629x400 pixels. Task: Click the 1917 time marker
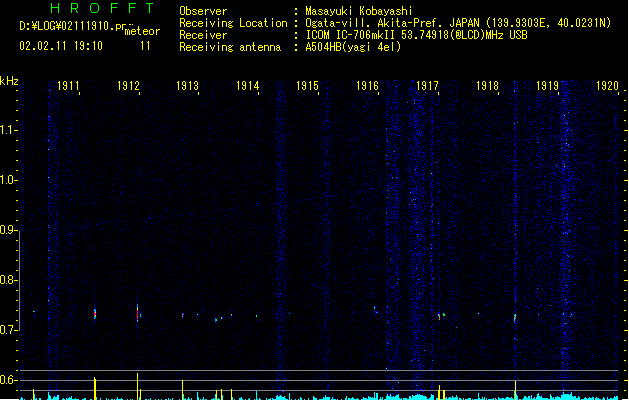[427, 86]
